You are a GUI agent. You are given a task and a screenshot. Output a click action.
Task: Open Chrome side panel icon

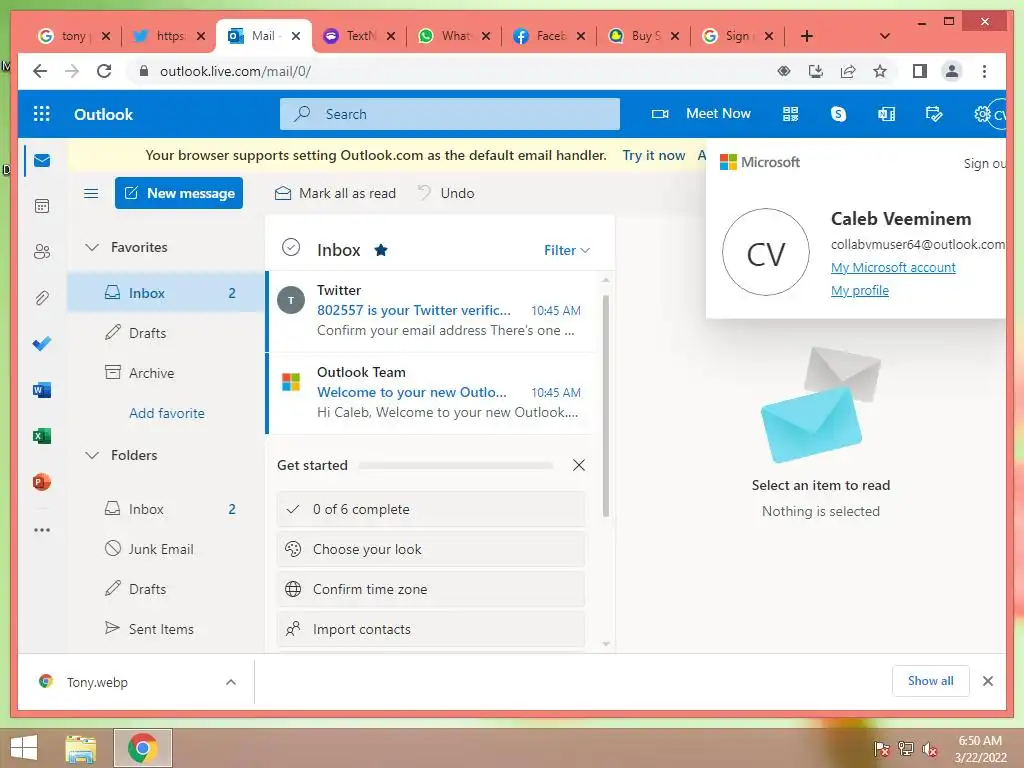pyautogui.click(x=920, y=71)
